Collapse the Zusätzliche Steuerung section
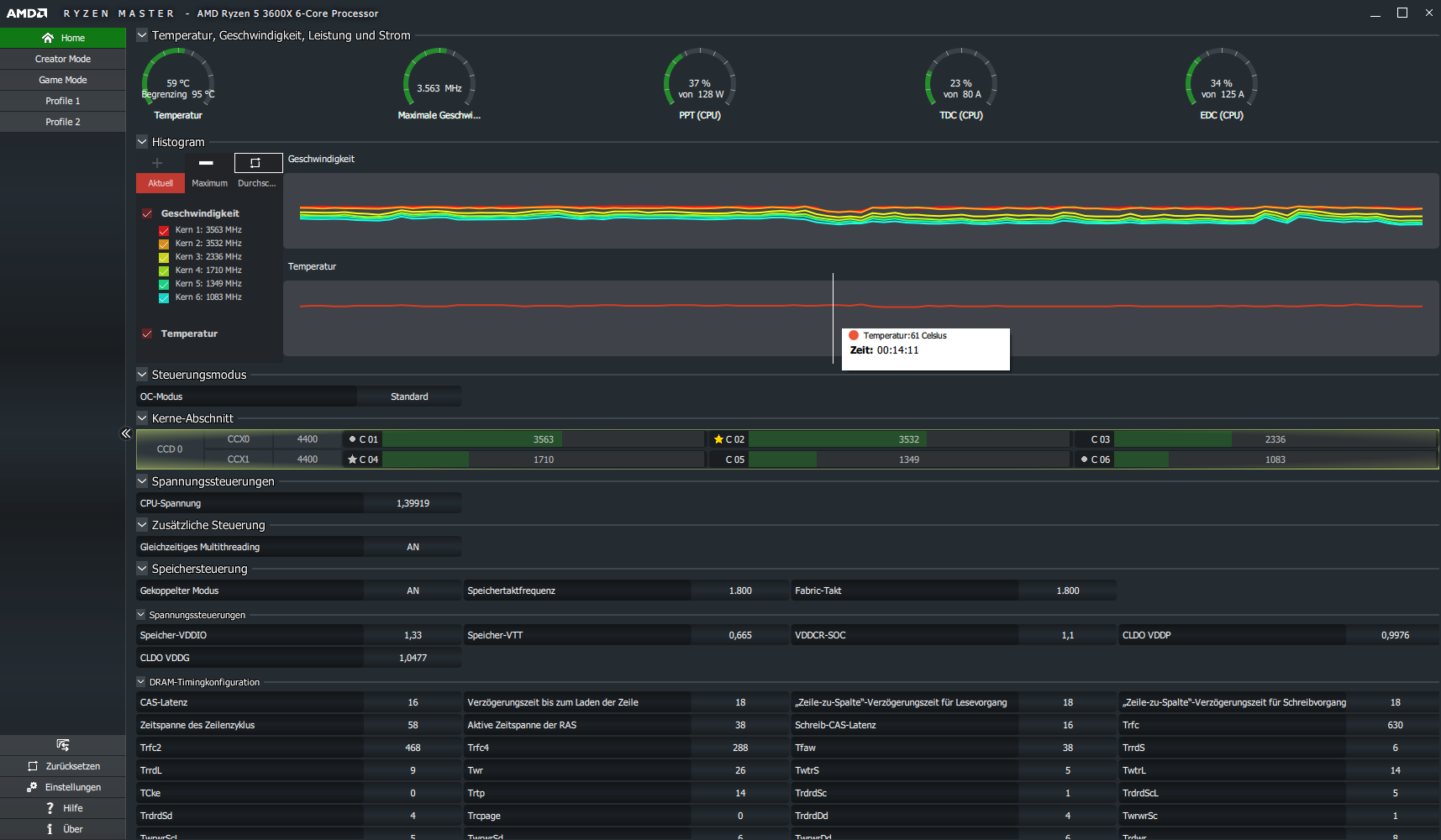The image size is (1441, 840). click(142, 525)
